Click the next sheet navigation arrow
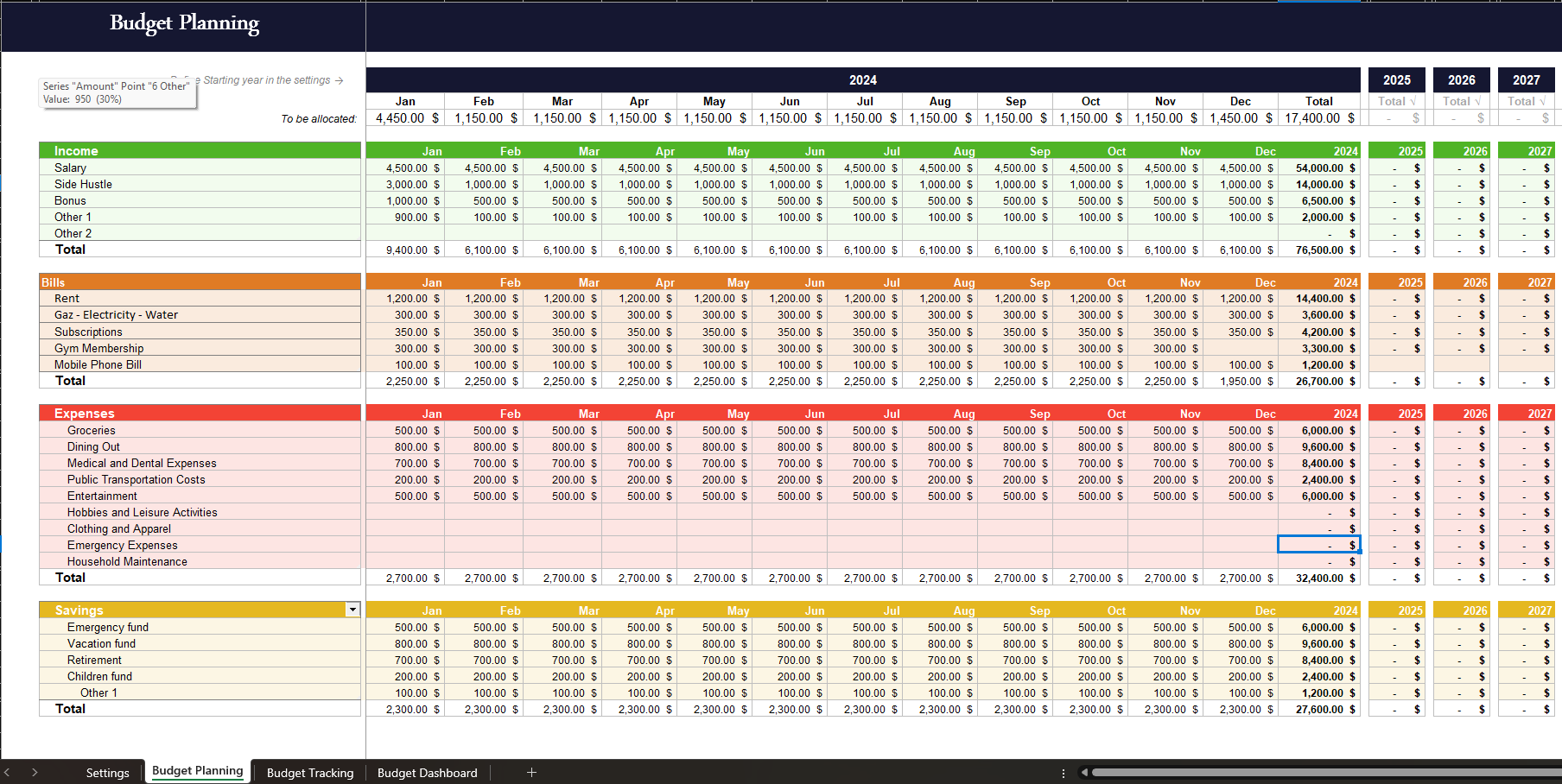 click(34, 772)
